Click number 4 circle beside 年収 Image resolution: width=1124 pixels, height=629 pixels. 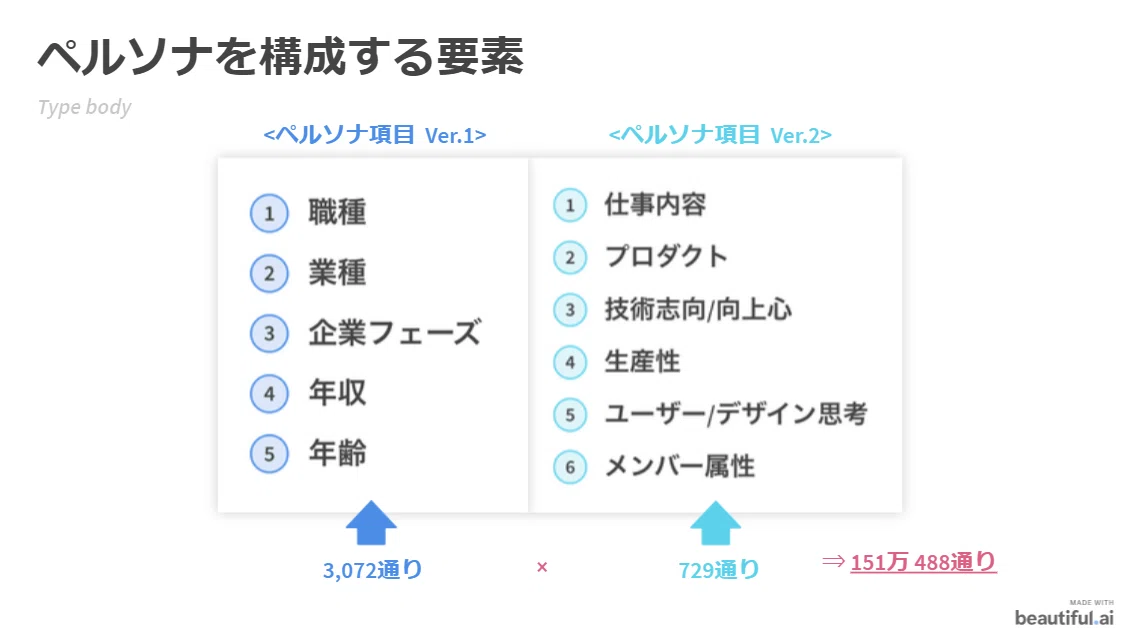pyautogui.click(x=269, y=394)
